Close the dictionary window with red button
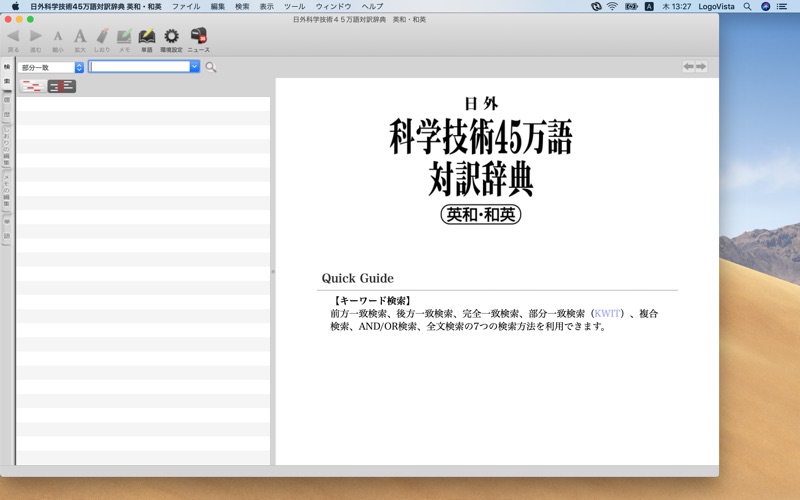 coord(8,19)
